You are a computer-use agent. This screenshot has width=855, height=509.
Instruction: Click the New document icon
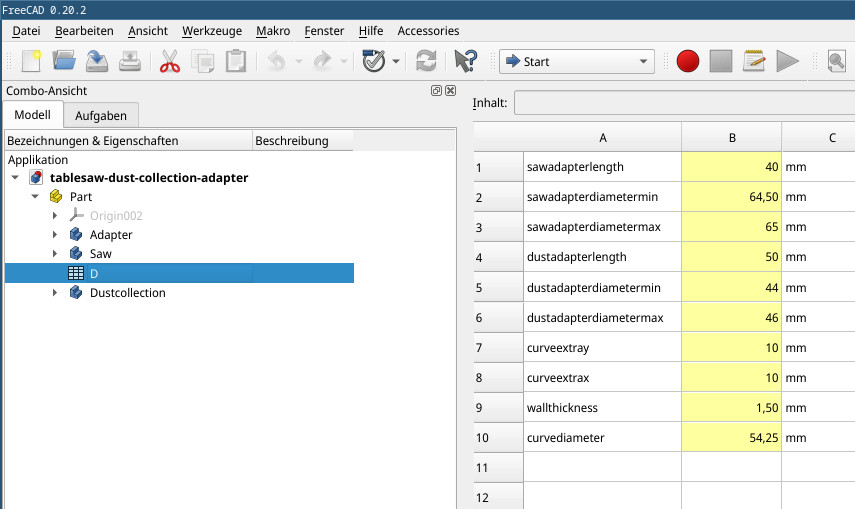(30, 61)
